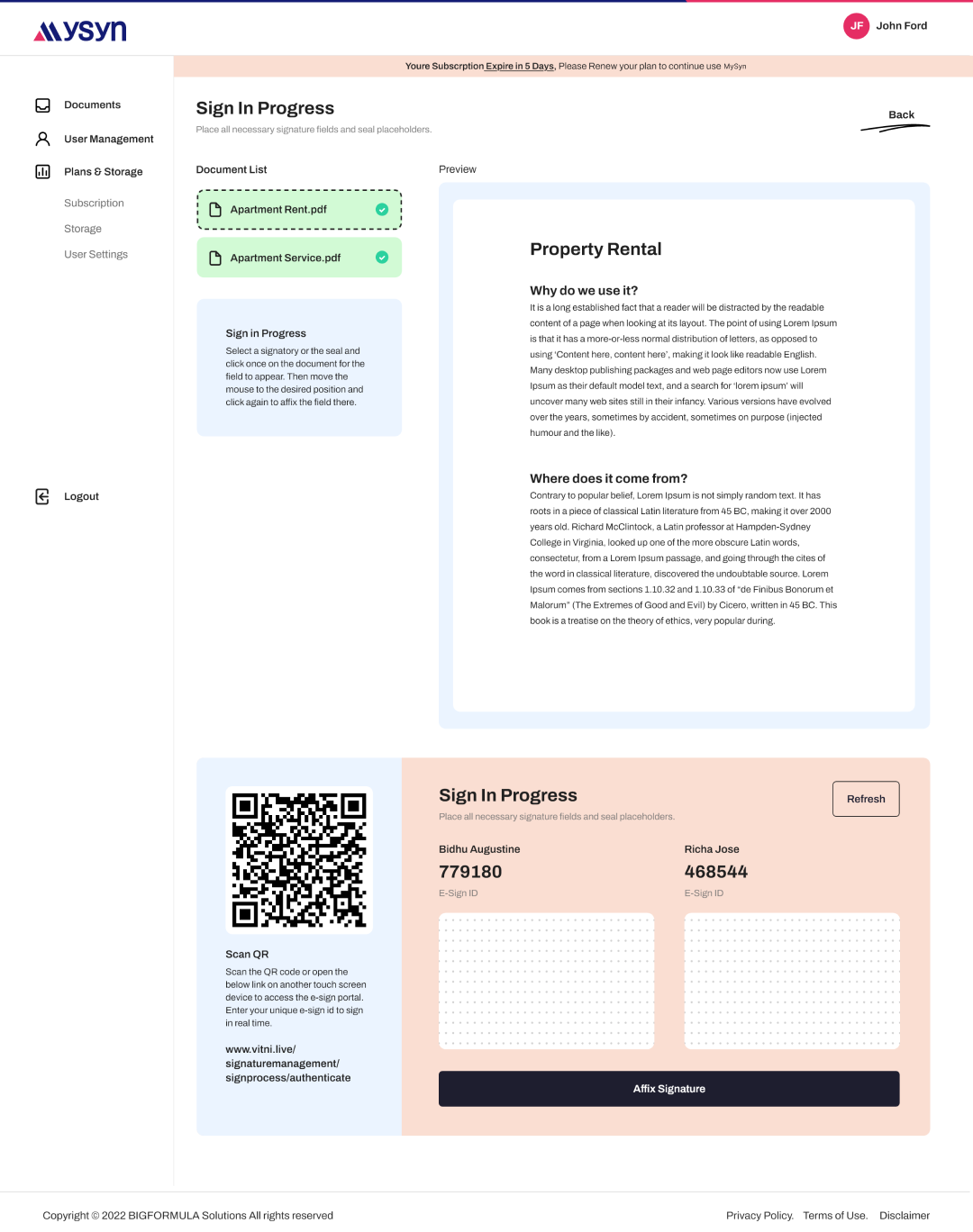Open the Storage submenu item
The image size is (973, 1232).
83,229
